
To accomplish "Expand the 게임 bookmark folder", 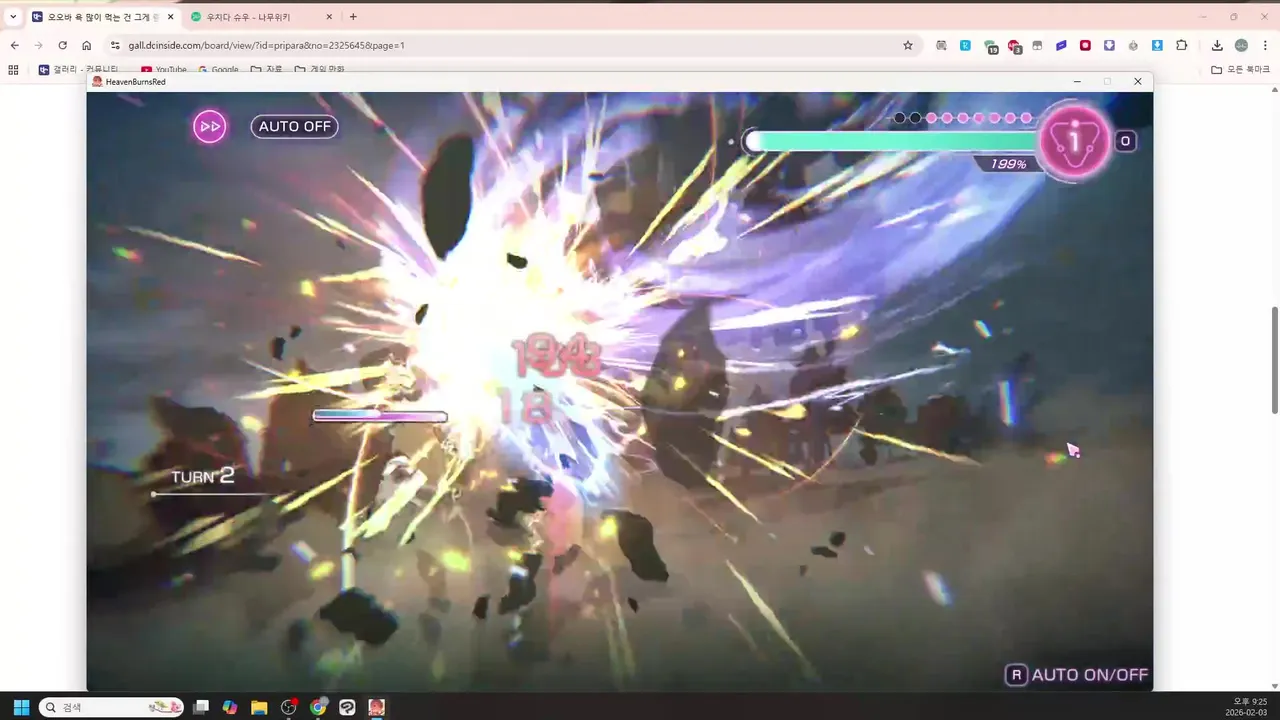I will click(x=320, y=70).
